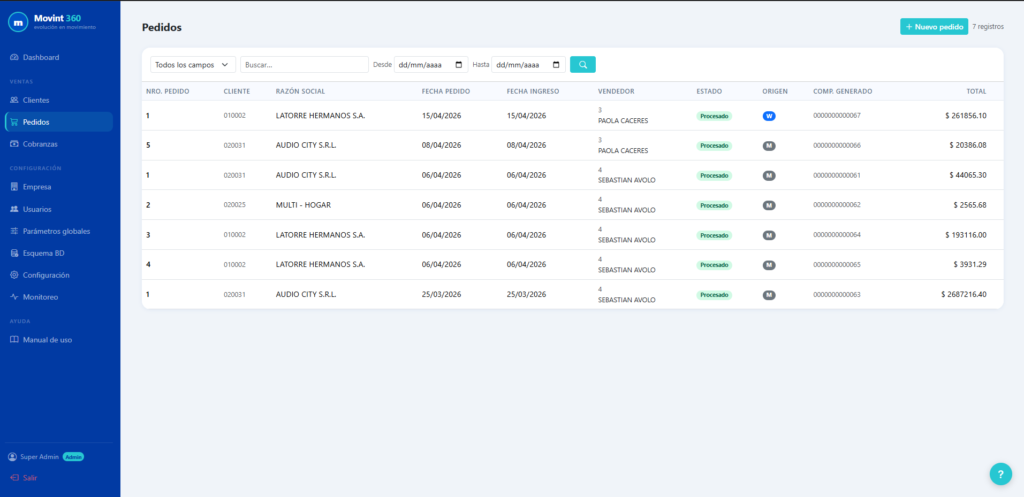1024x497 pixels.
Task: Click the magnifier search button
Action: point(582,64)
